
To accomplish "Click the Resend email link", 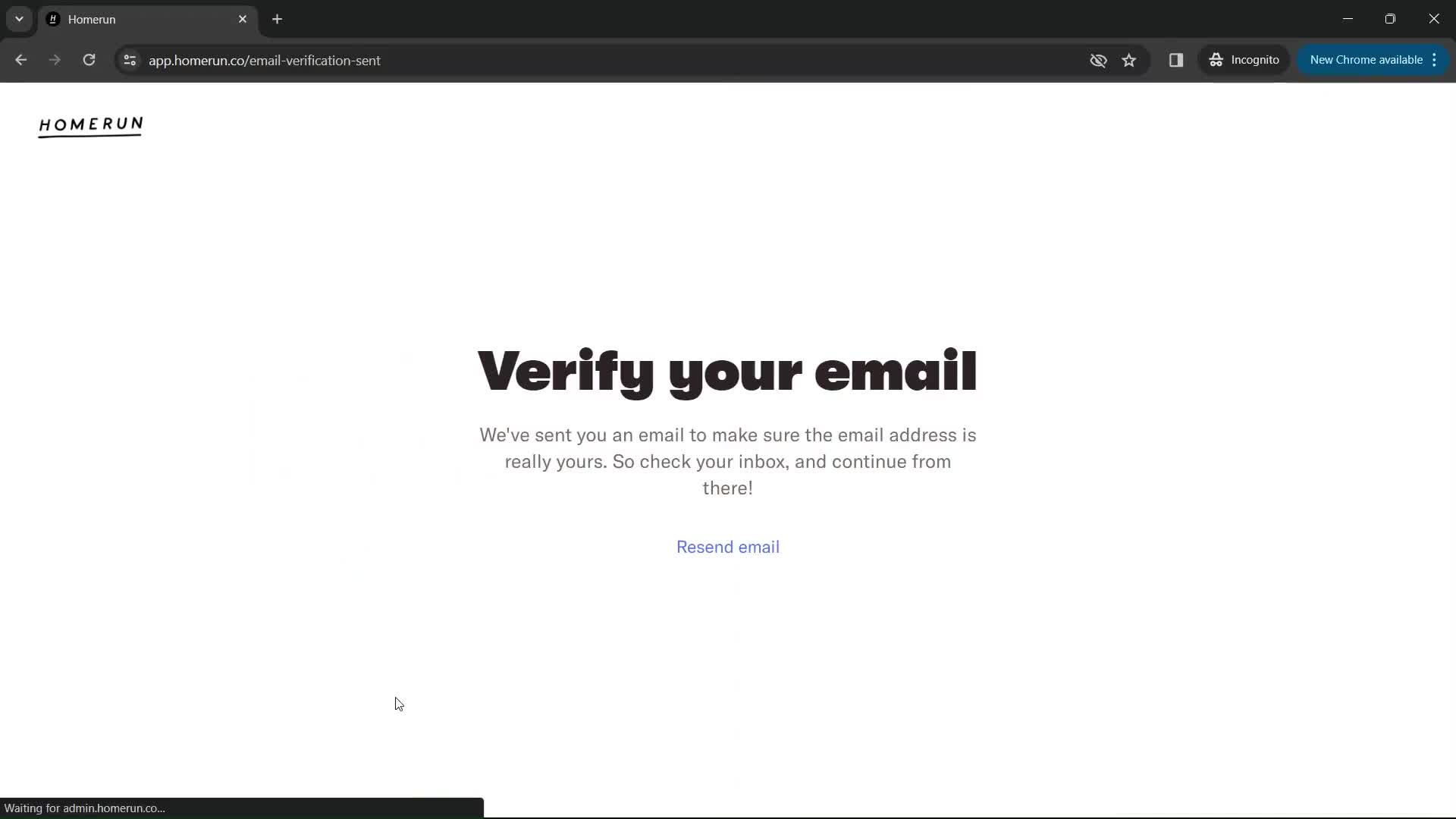I will [728, 547].
